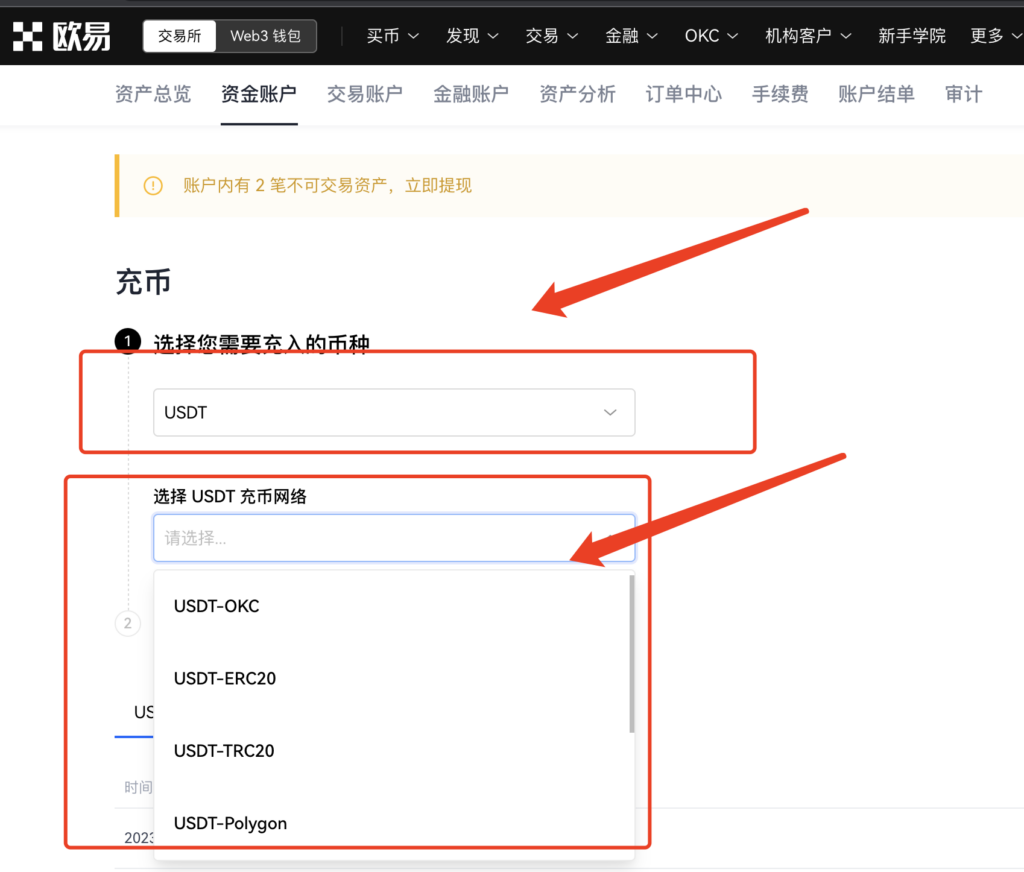The image size is (1024, 872).
Task: Choose USDT-ERC20 network option
Action: coord(394,679)
